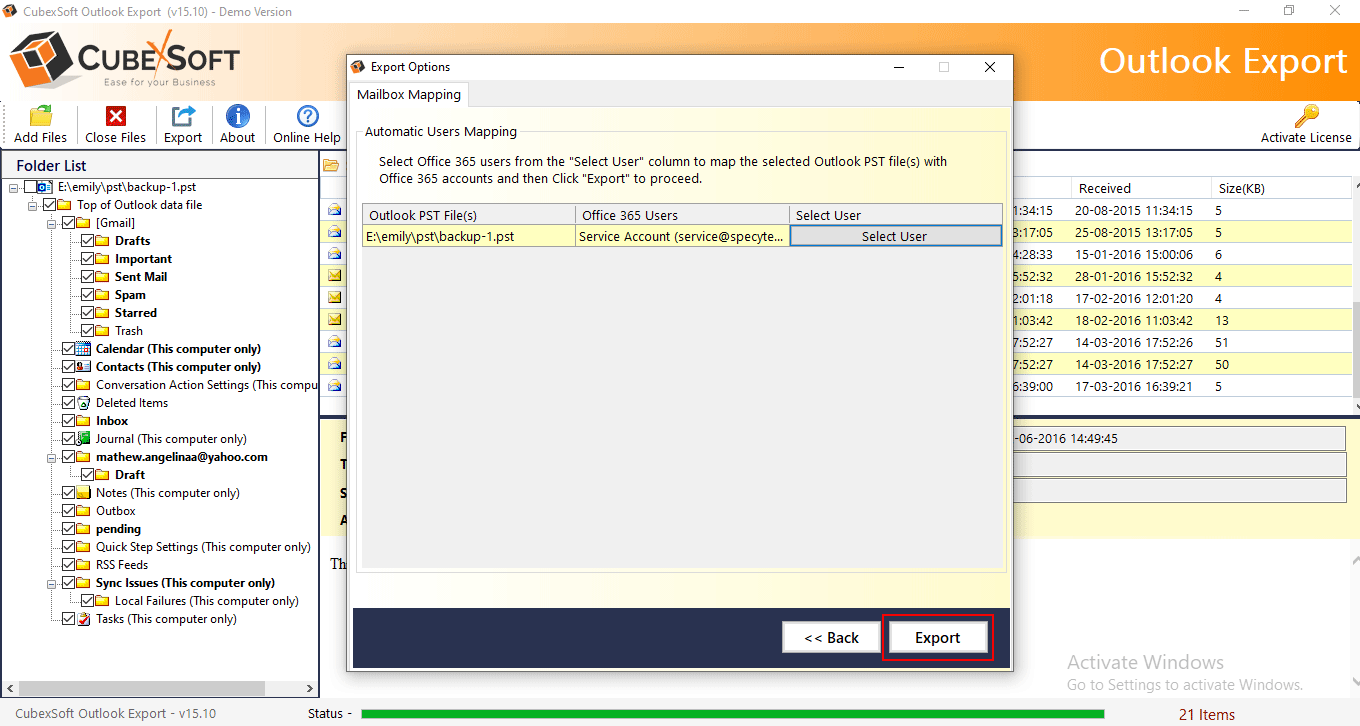Select the 14-03-2016 17:52:26 mail row
This screenshot has height=726, width=1360.
pyautogui.click(x=1180, y=342)
